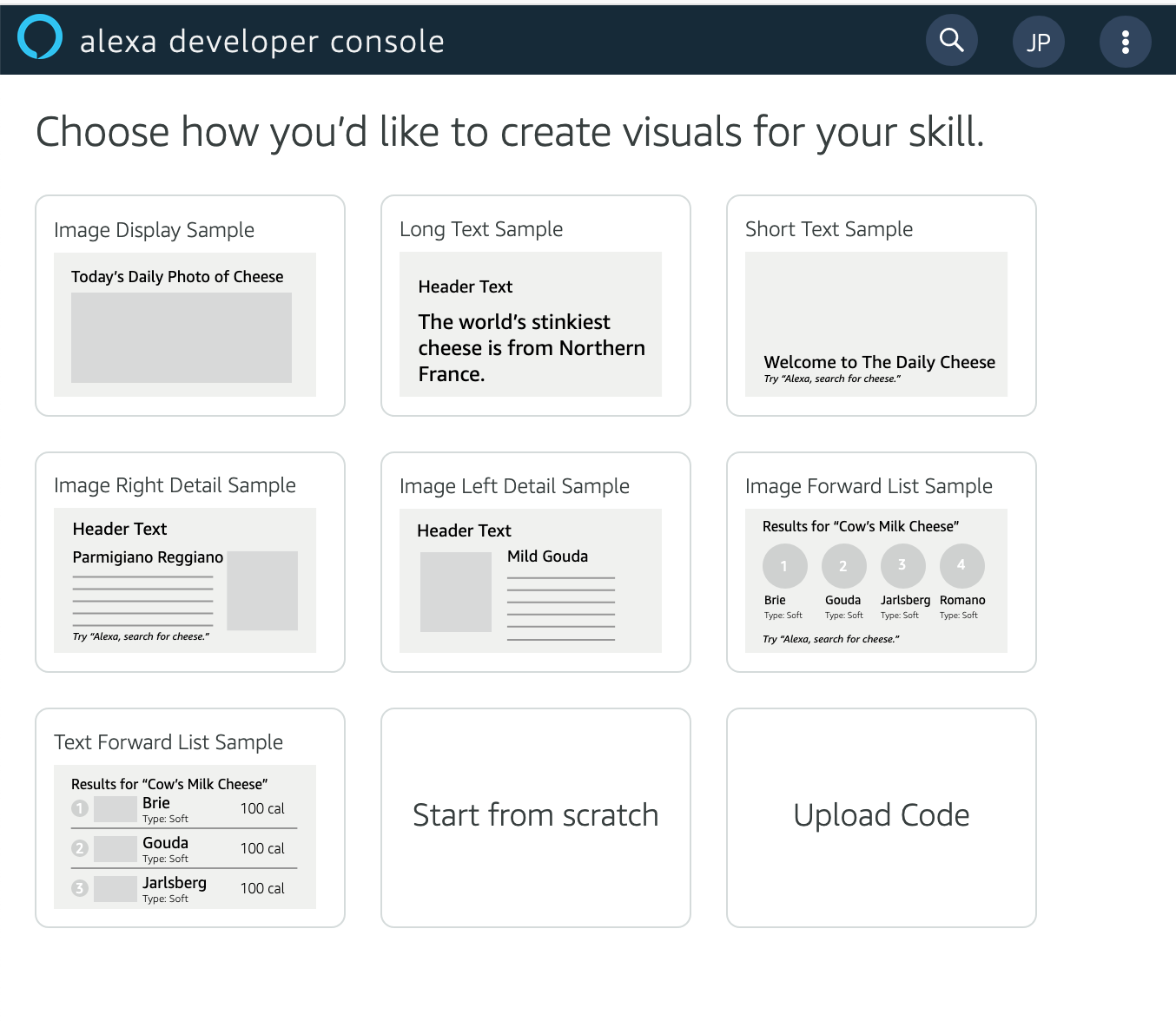Click Upload Code
The height and width of the screenshot is (1021, 1176).
coord(881,817)
